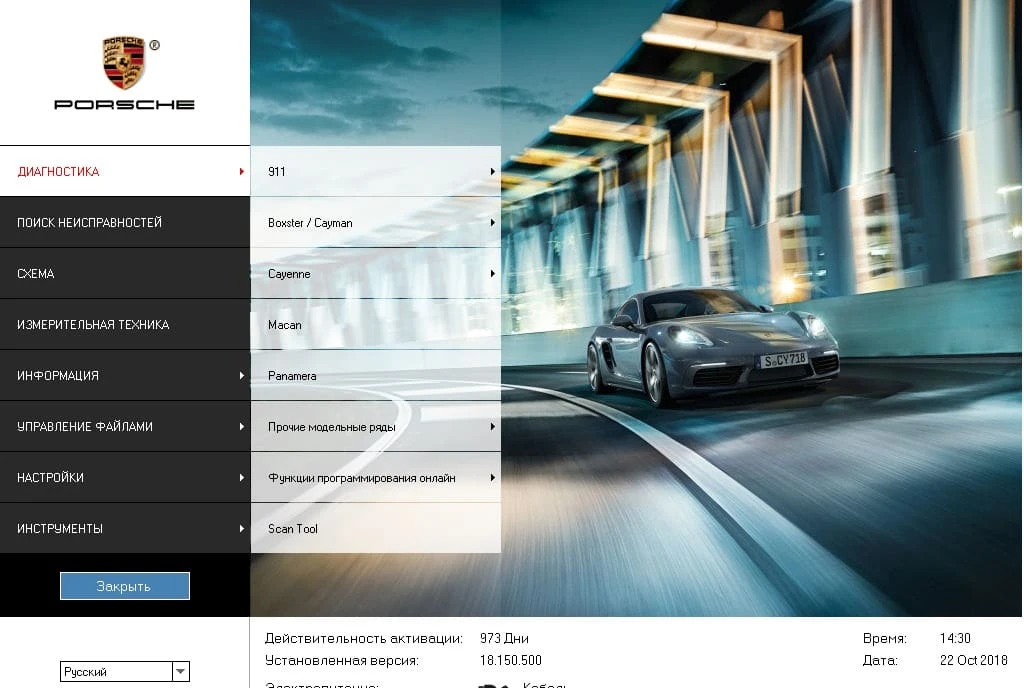This screenshot has width=1024, height=688.
Task: Click the blue Закрыть button
Action: (x=125, y=586)
